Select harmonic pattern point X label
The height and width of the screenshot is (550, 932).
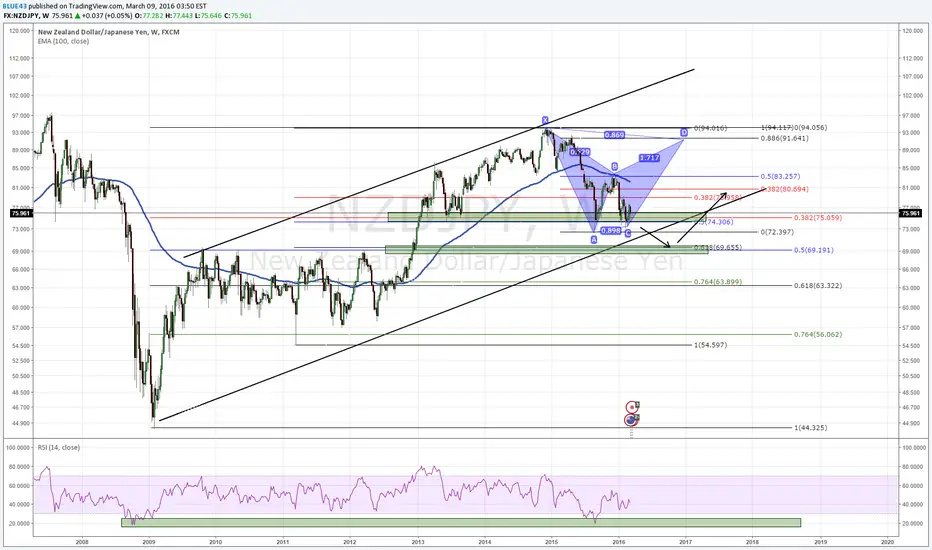pos(544,120)
